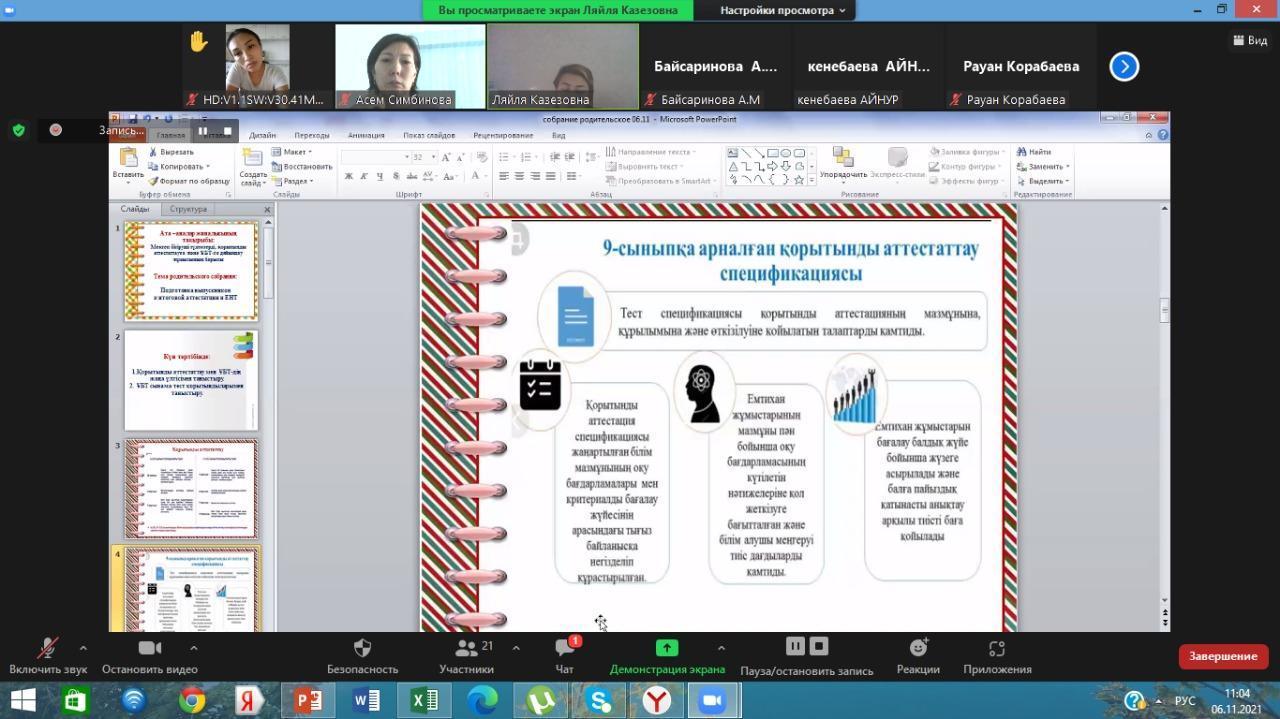The width and height of the screenshot is (1280, 719).
Task: Open the Раздел section dropdown
Action: [293, 181]
